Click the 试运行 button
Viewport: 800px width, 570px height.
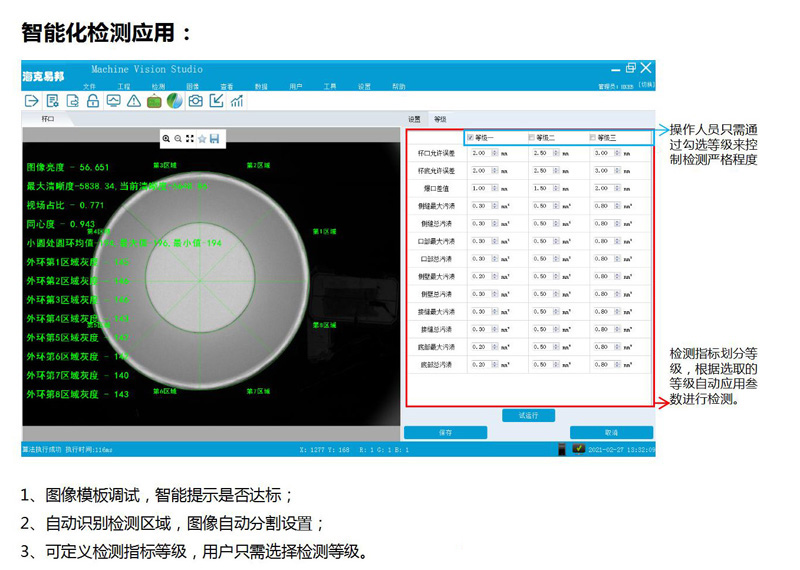[x=528, y=415]
